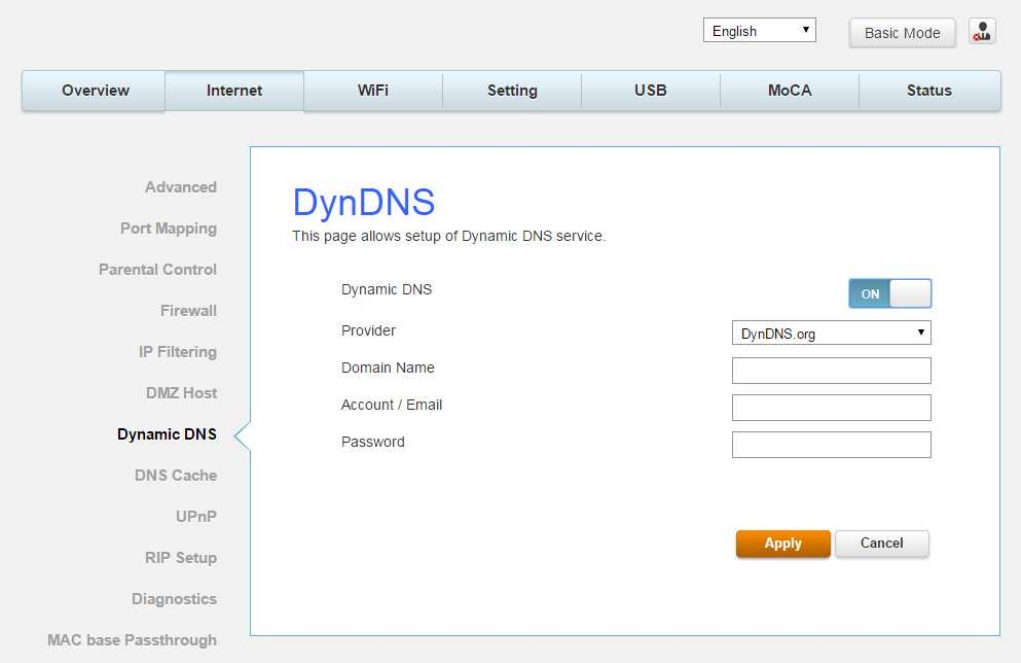Click the user logout icon at top right

[x=982, y=31]
